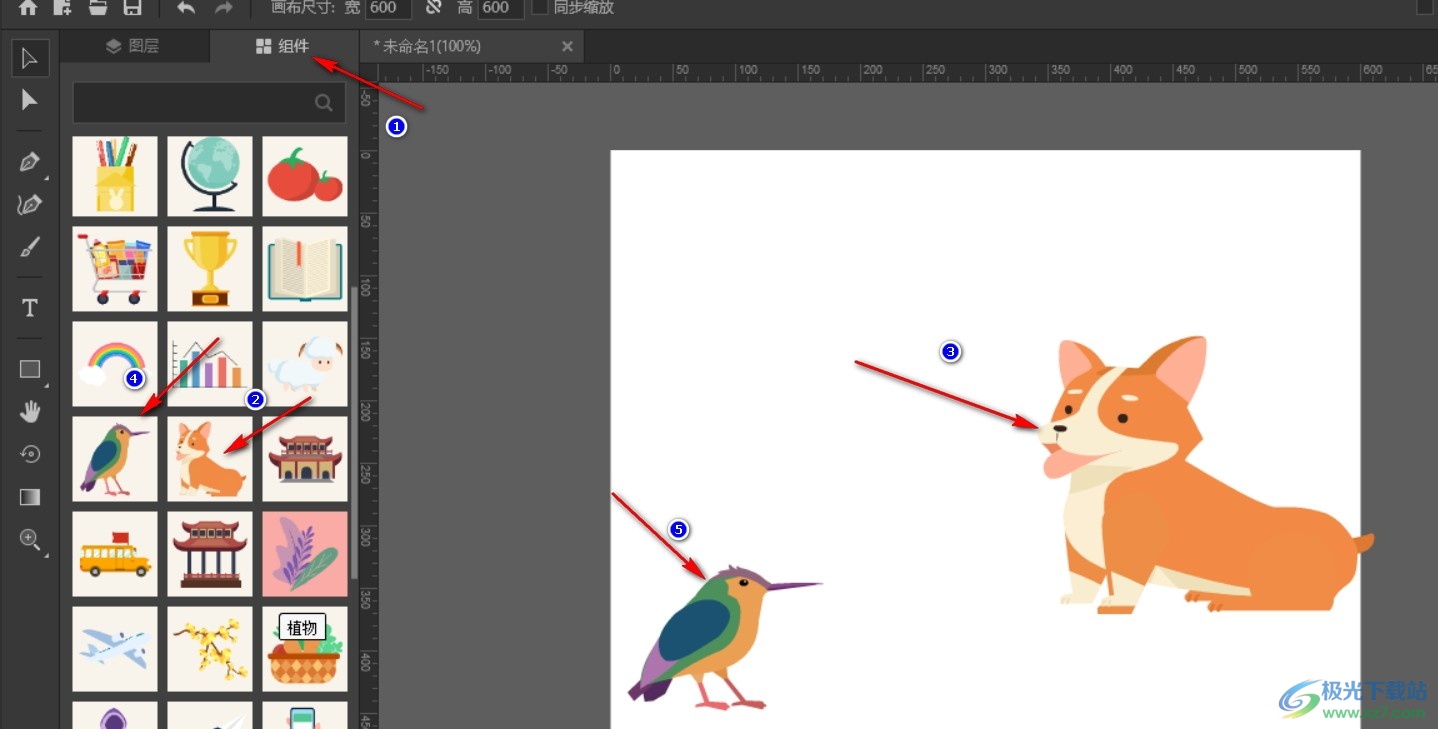The image size is (1438, 729).
Task: Select the Rectangle shape tool
Action: click(30, 370)
